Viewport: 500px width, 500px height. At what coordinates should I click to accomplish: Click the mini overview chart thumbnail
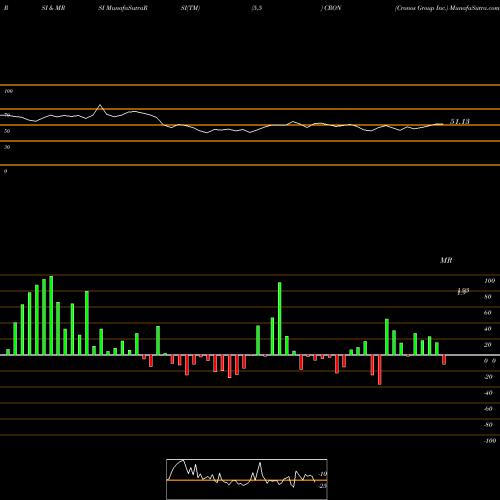(x=247, y=479)
